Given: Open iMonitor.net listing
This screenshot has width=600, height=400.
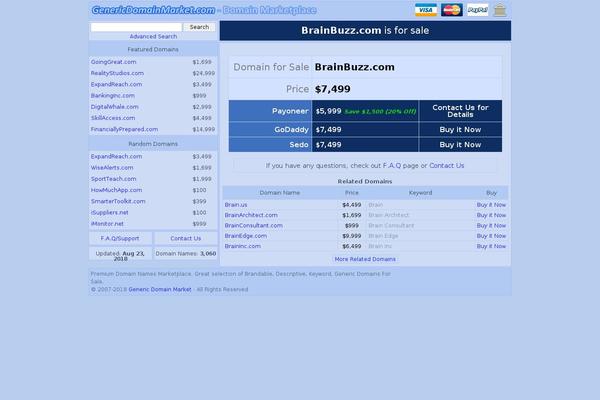Looking at the screenshot, I should (107, 224).
